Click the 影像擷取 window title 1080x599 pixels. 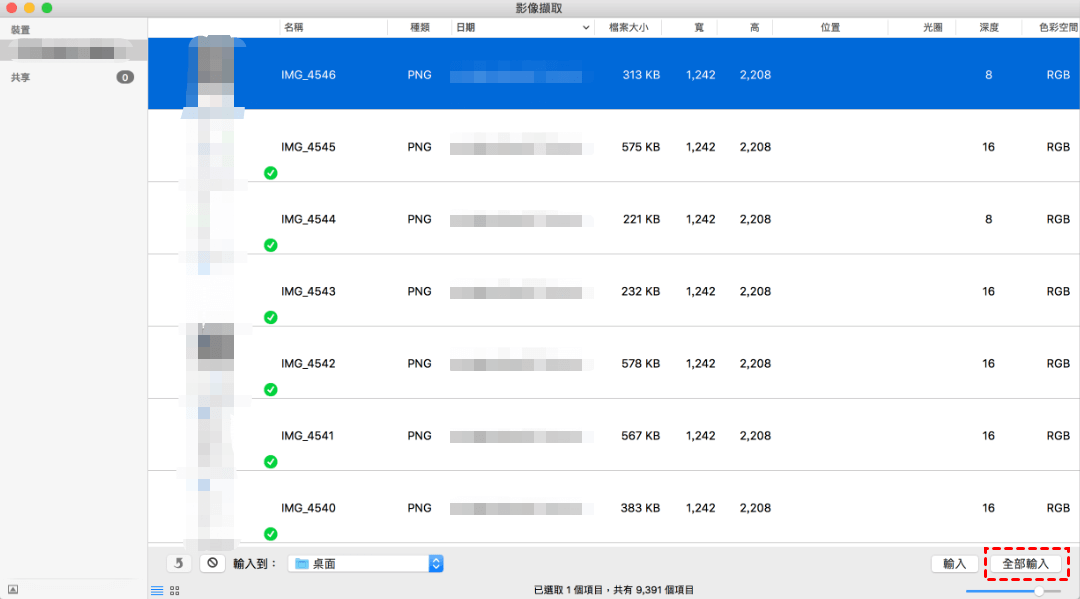click(539, 8)
